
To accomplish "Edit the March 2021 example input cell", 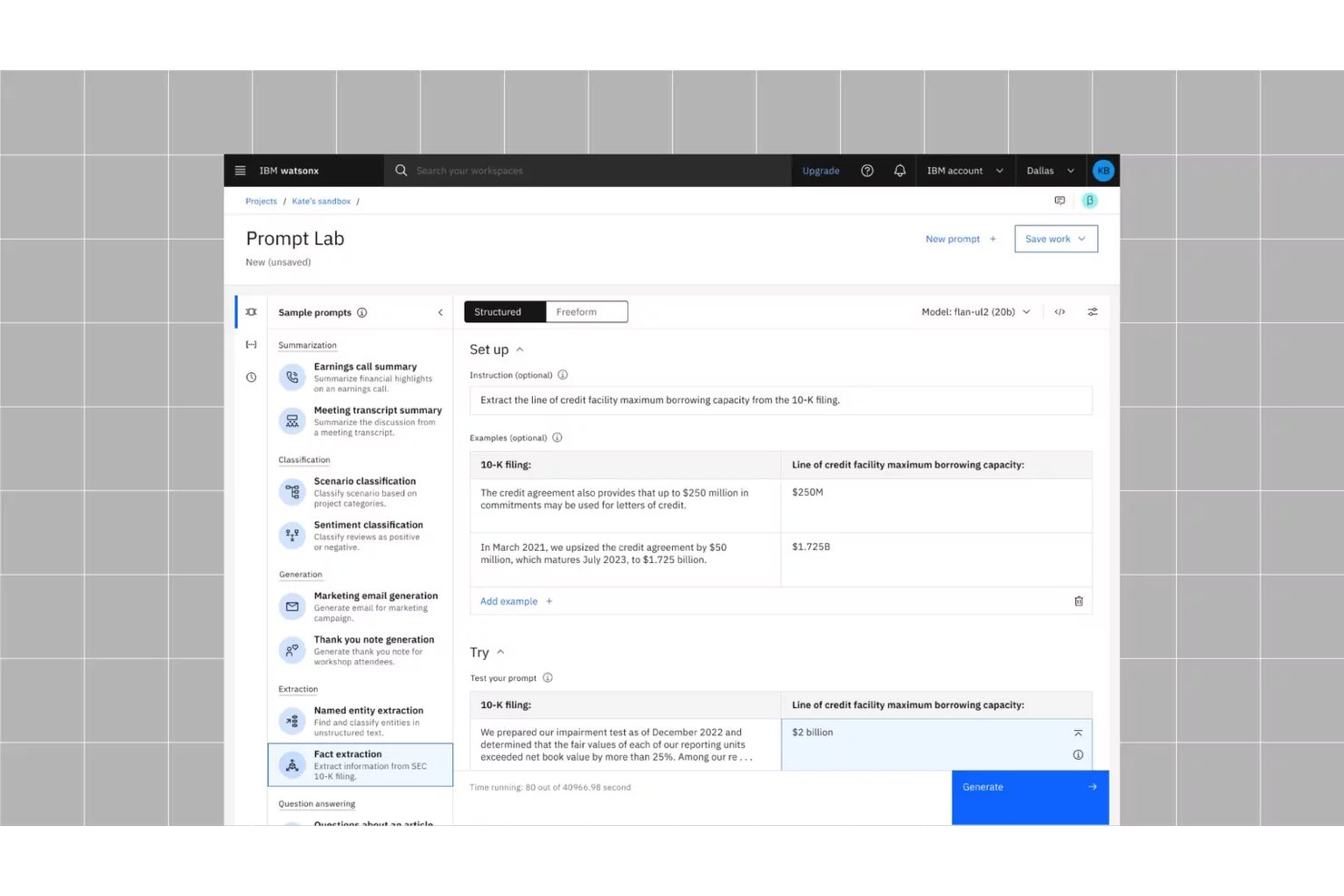I will [x=625, y=559].
